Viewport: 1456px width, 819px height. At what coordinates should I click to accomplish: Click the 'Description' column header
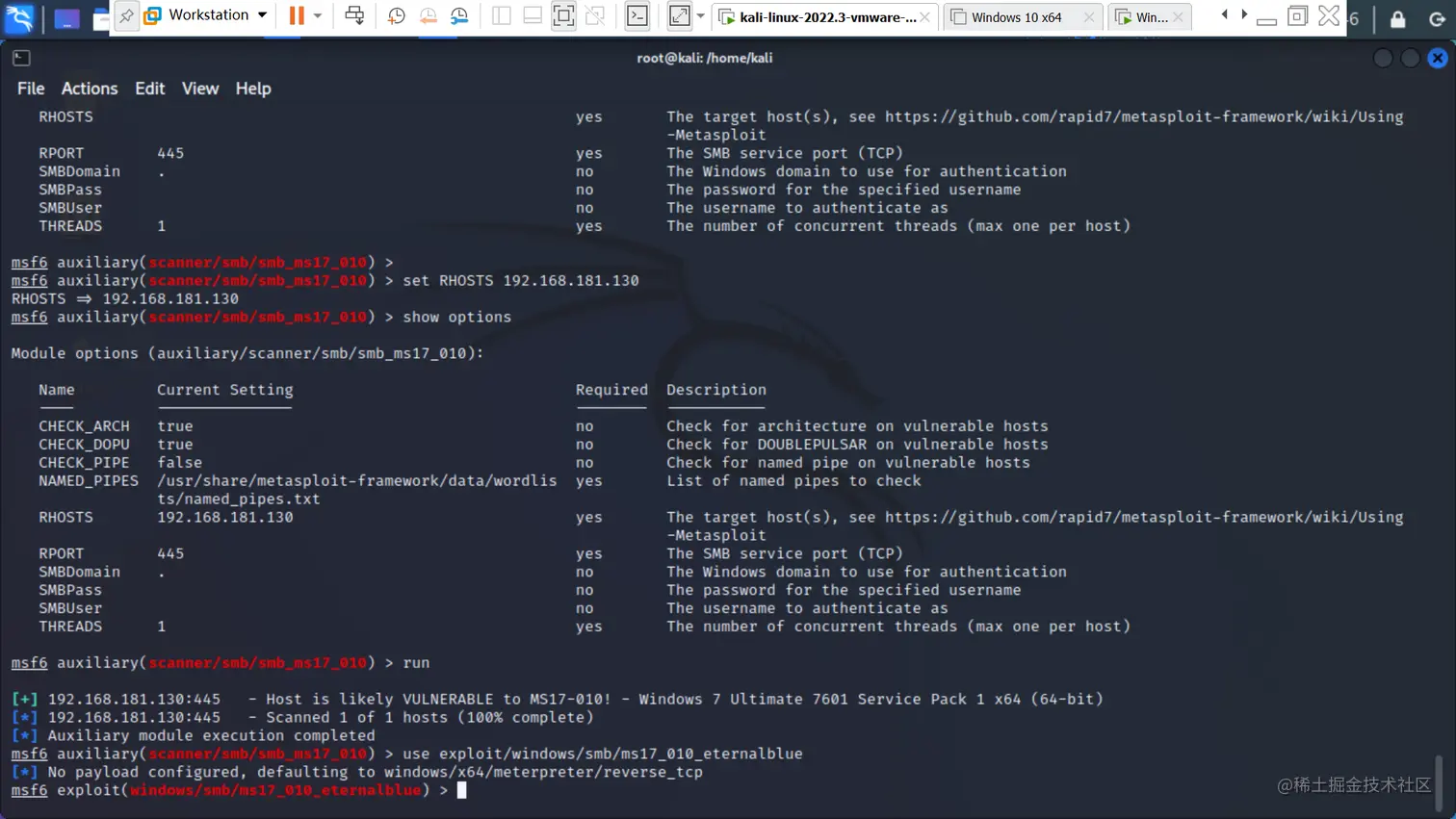click(x=716, y=390)
